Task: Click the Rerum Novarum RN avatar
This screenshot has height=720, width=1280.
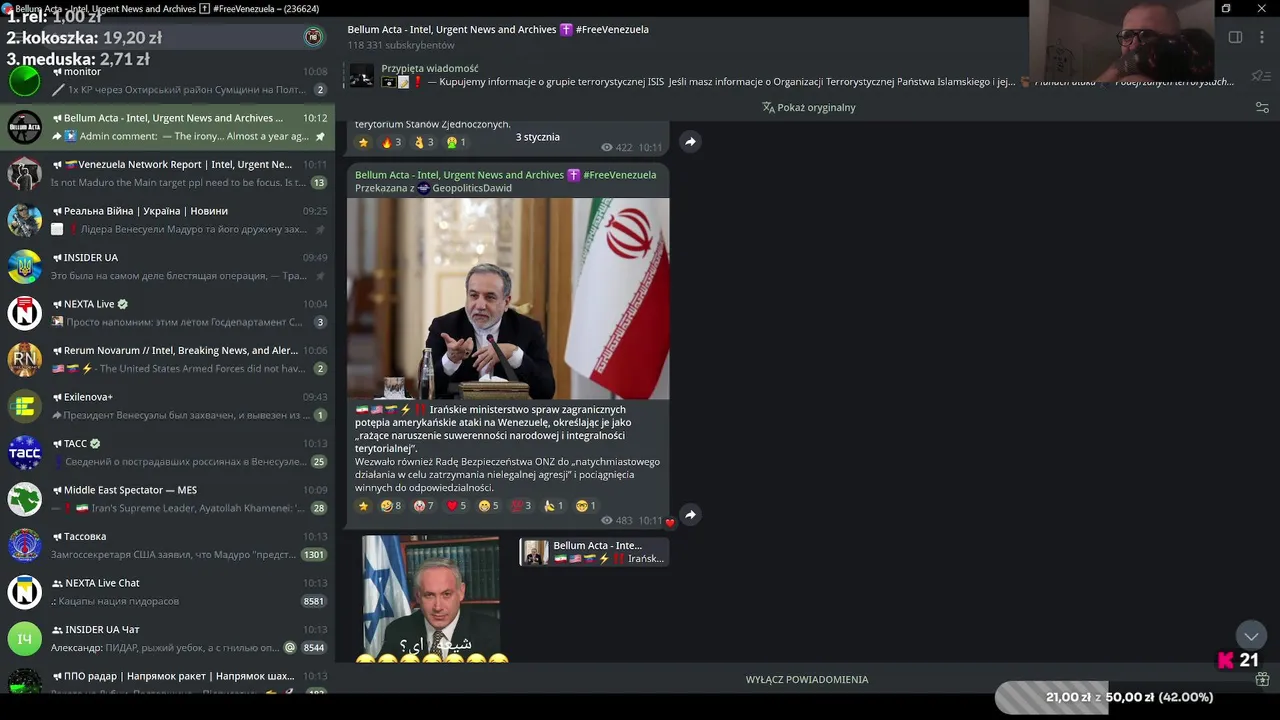Action: pos(25,360)
